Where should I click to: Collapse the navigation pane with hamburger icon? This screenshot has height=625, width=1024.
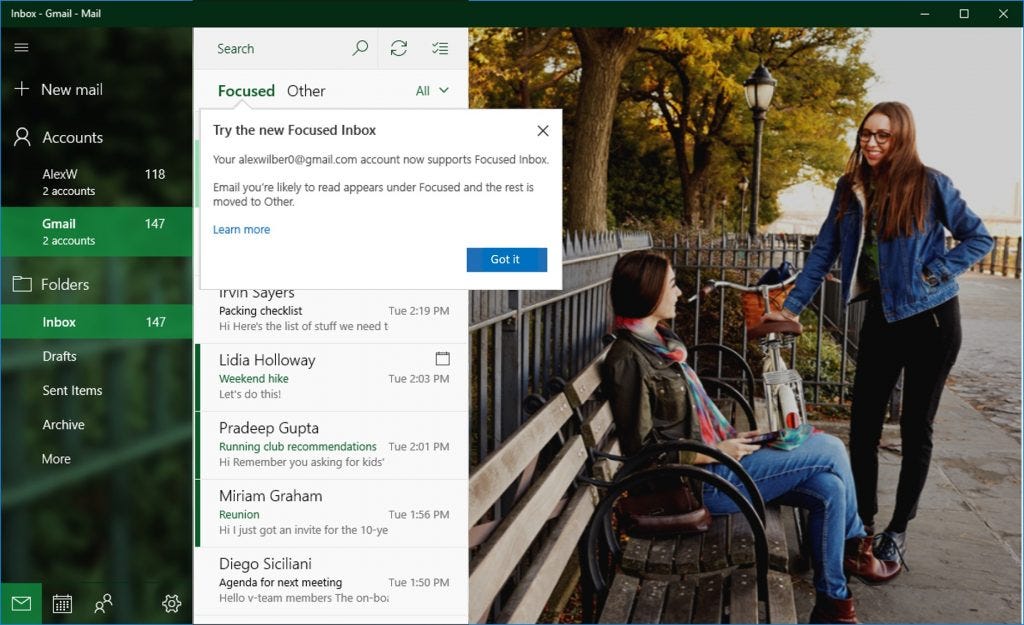[20, 47]
